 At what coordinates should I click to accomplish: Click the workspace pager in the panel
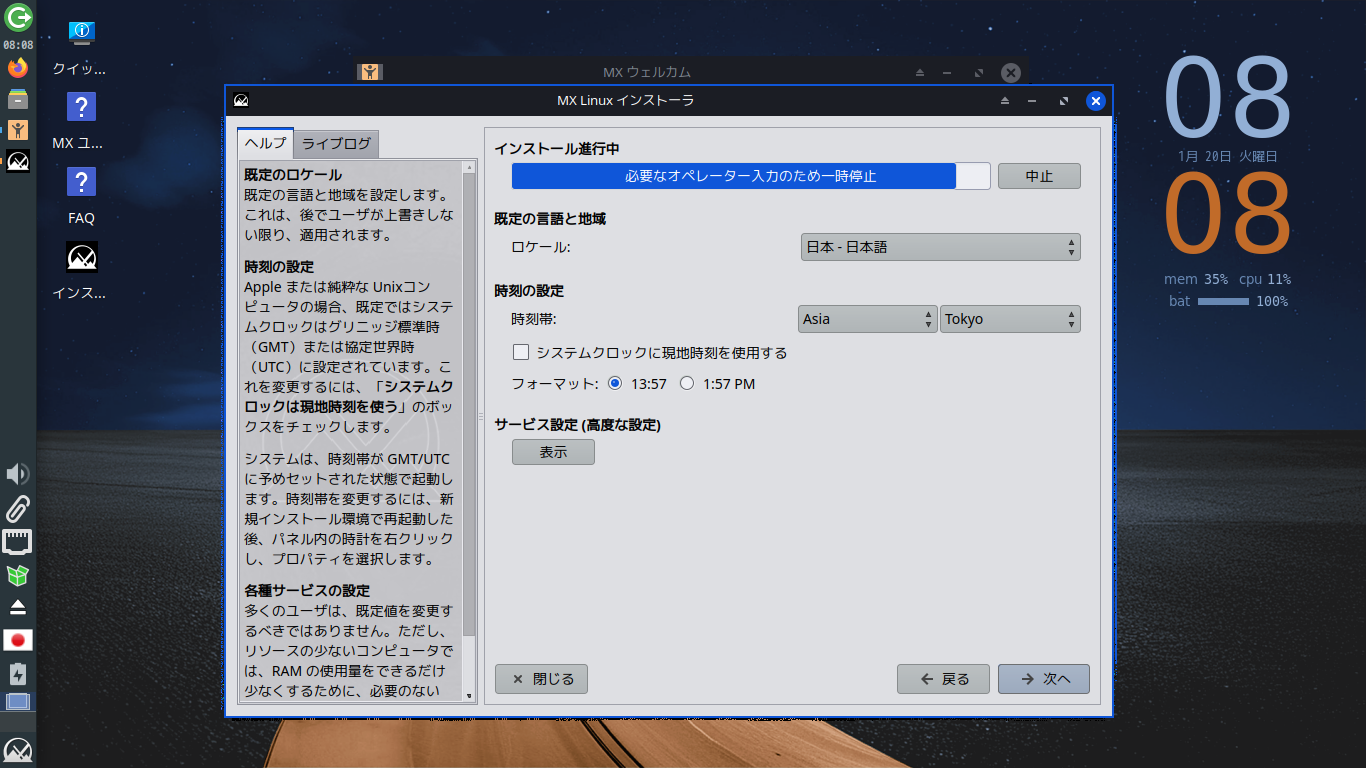click(18, 701)
